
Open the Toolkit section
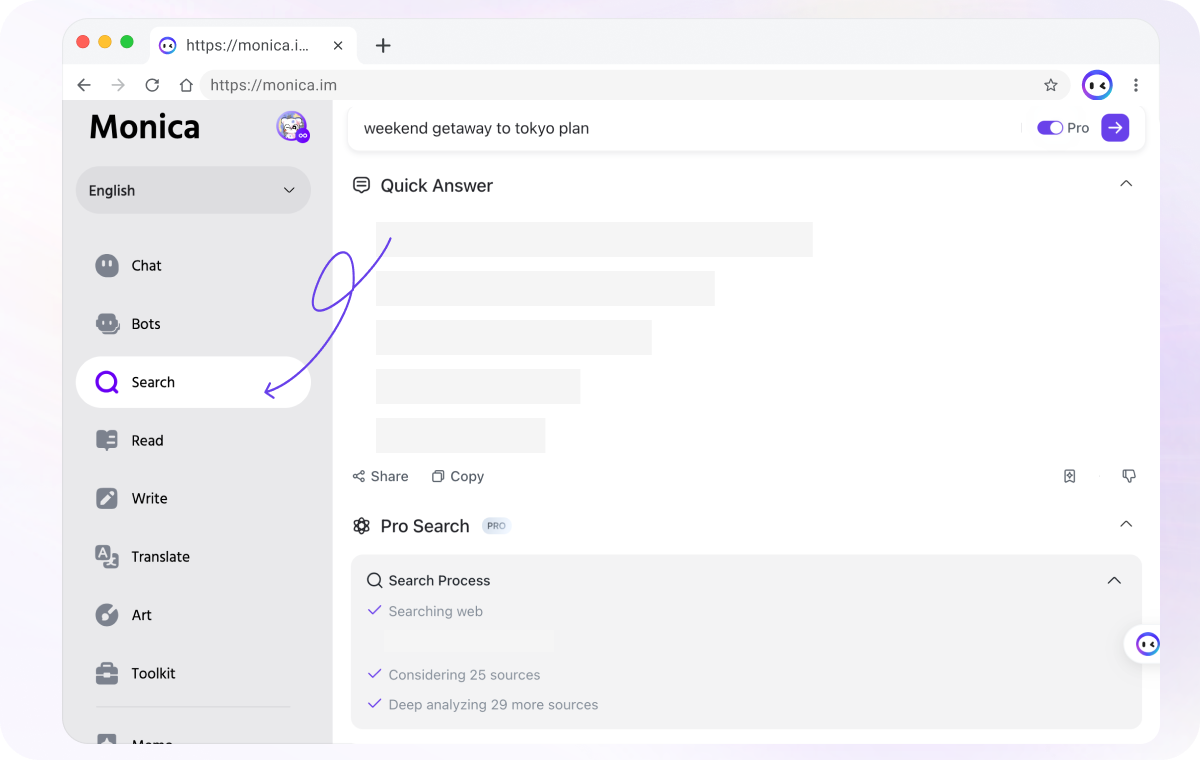coord(152,674)
